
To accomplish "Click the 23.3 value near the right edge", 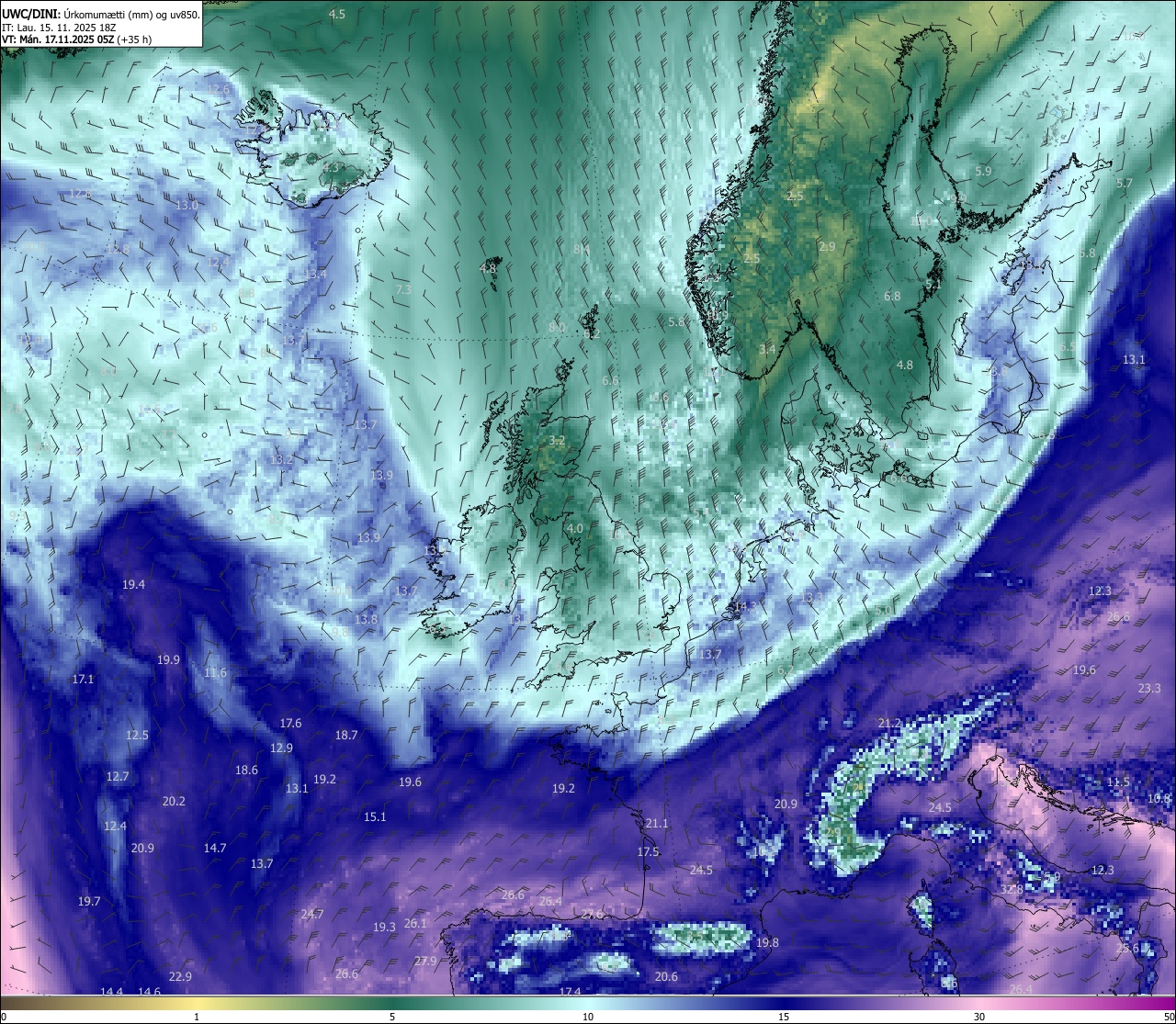I will 1149,688.
